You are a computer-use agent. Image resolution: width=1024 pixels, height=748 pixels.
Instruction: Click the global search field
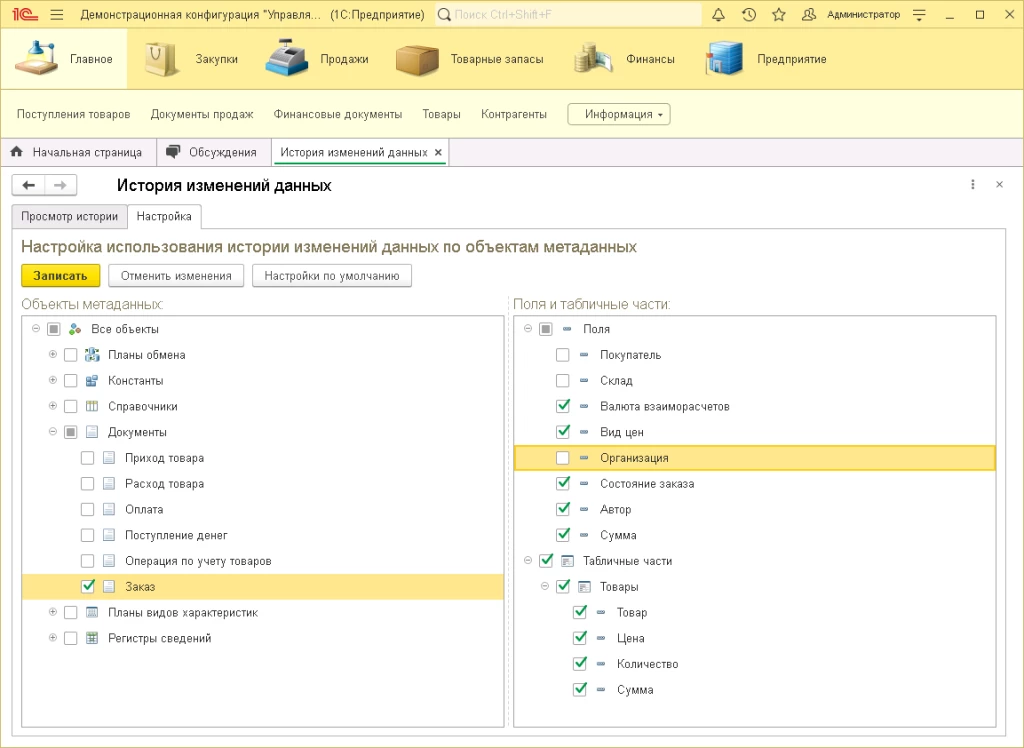568,14
